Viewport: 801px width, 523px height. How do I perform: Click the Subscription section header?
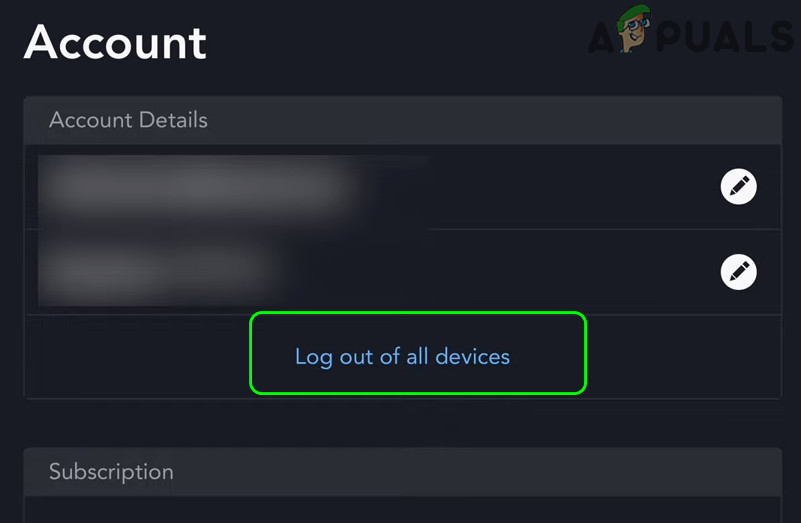[x=111, y=471]
